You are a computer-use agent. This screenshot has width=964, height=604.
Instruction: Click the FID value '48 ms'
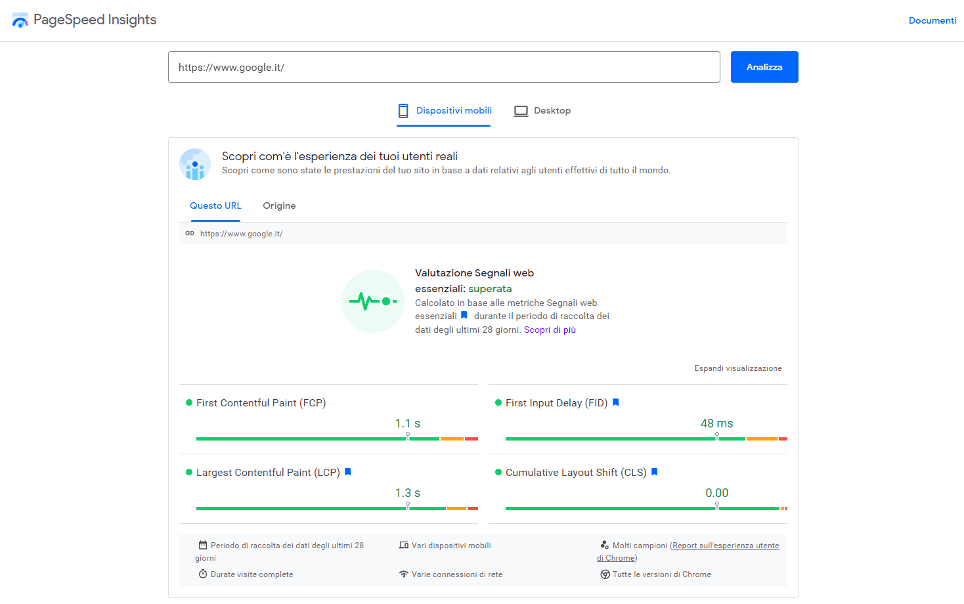tap(717, 423)
